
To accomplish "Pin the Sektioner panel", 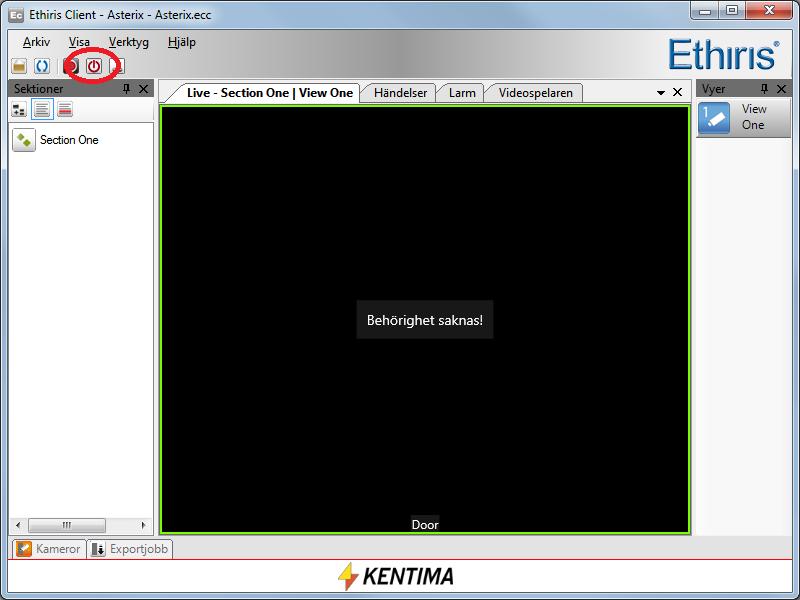I will click(x=127, y=89).
